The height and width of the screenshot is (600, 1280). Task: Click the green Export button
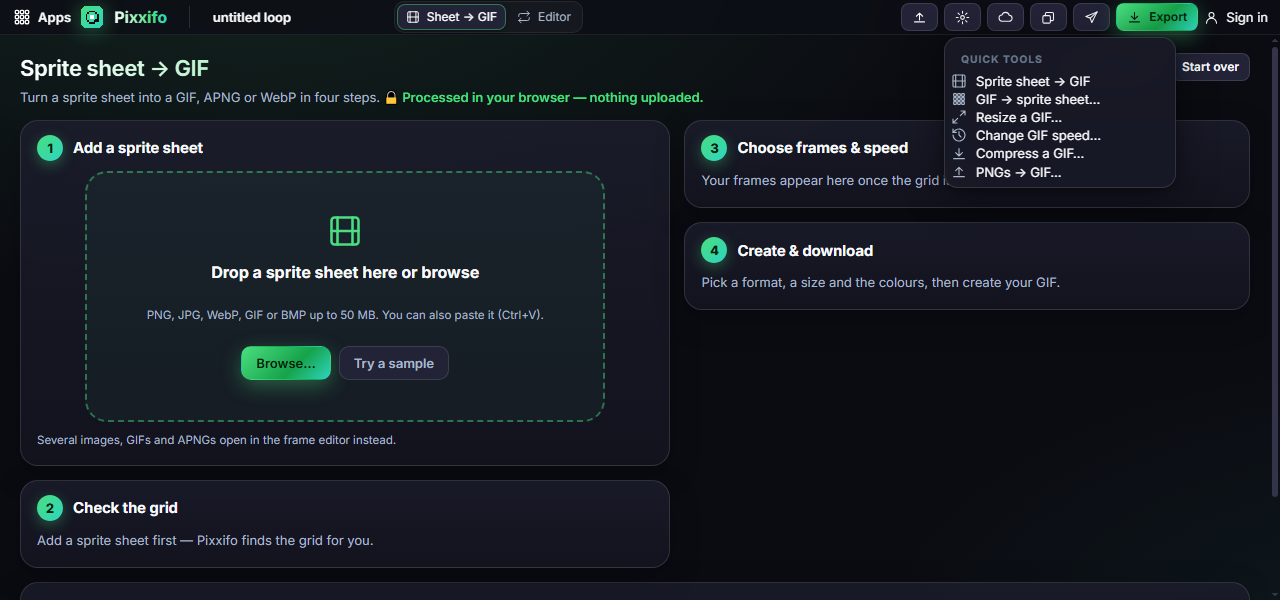point(1157,17)
